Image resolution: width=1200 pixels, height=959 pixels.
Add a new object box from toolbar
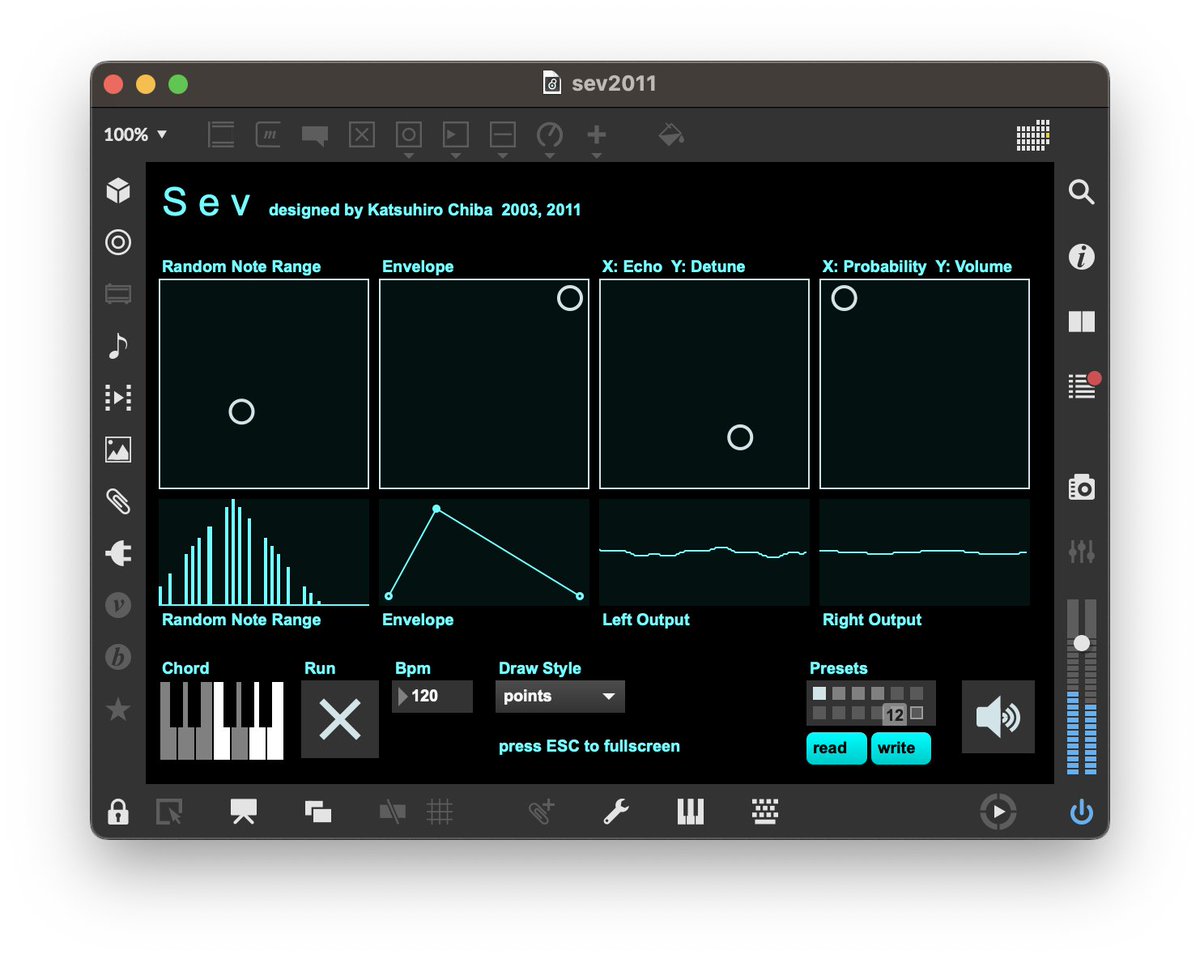pos(221,135)
